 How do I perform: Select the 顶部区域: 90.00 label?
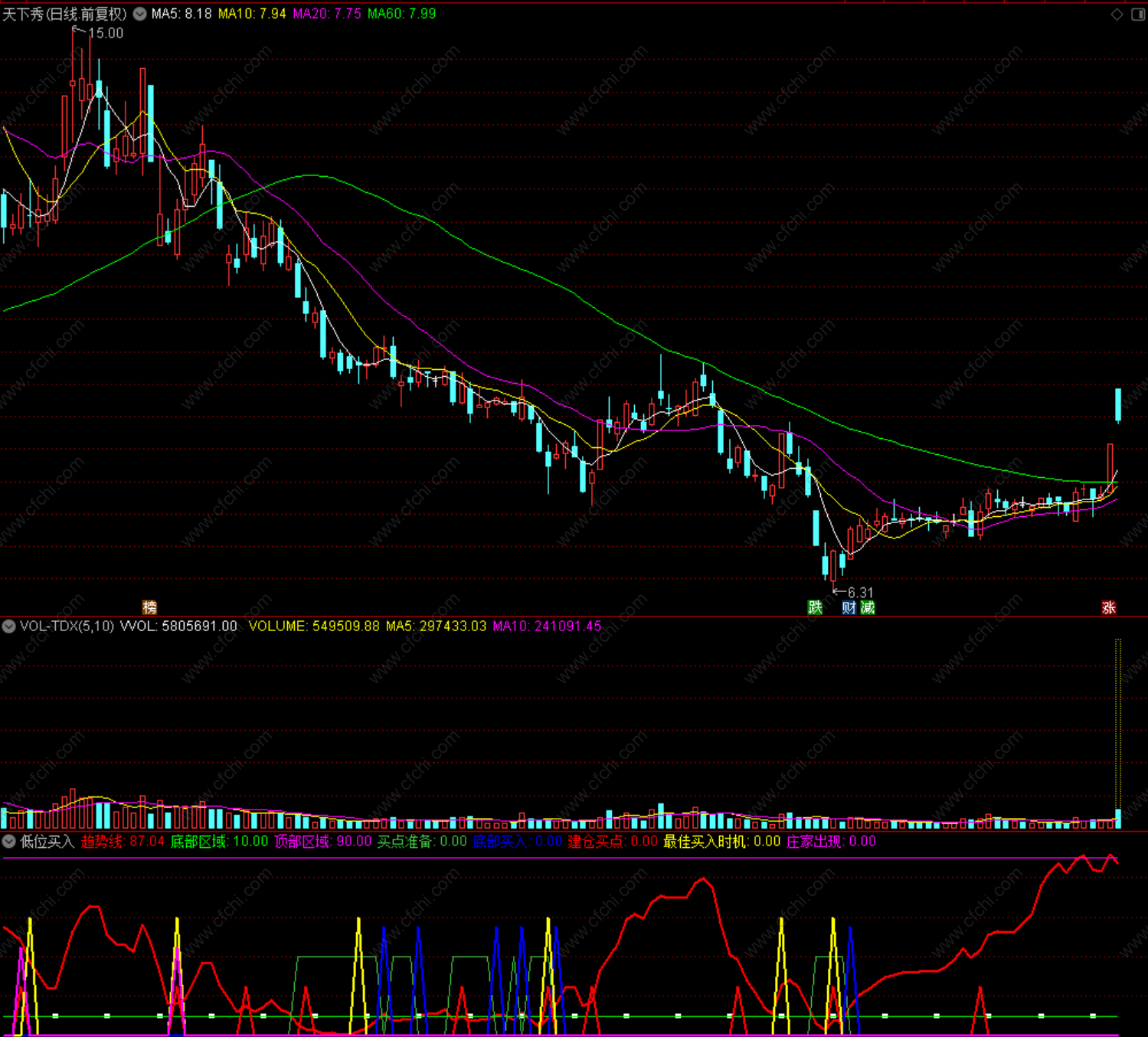(323, 841)
